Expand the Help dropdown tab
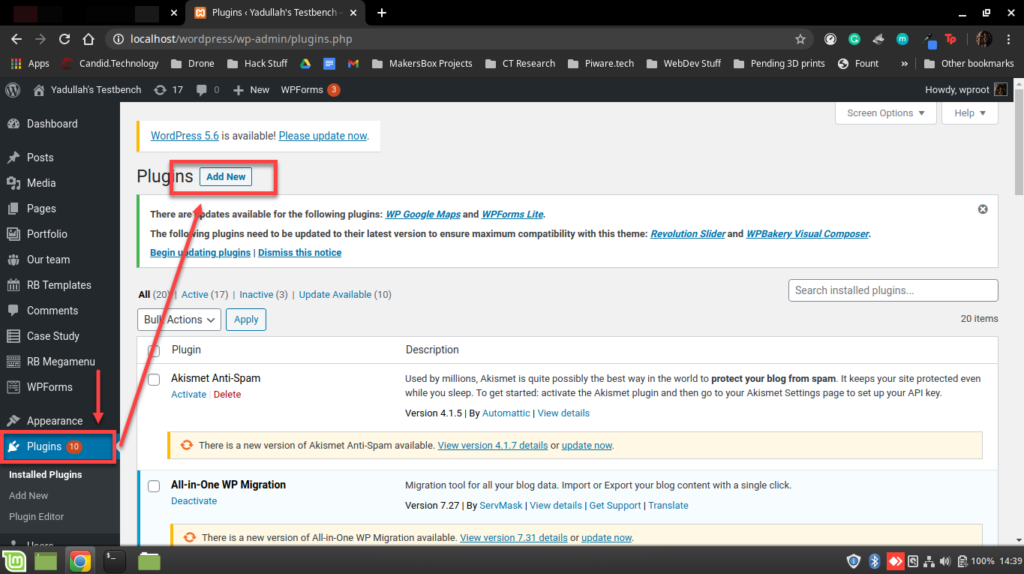Image resolution: width=1024 pixels, height=574 pixels. tap(970, 113)
